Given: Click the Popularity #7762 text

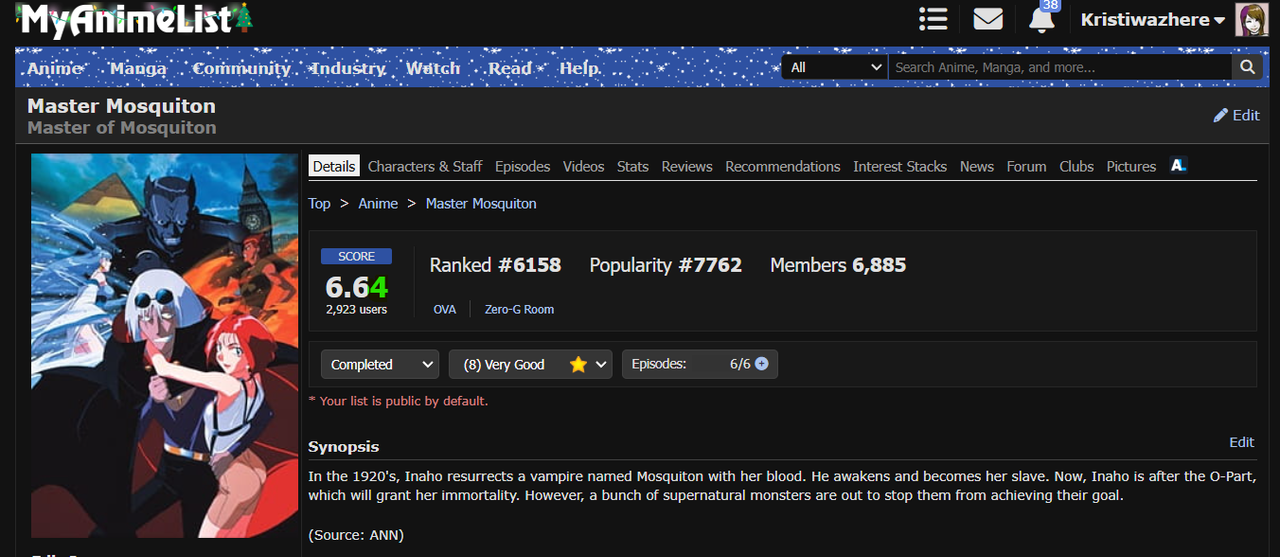Looking at the screenshot, I should coord(666,265).
